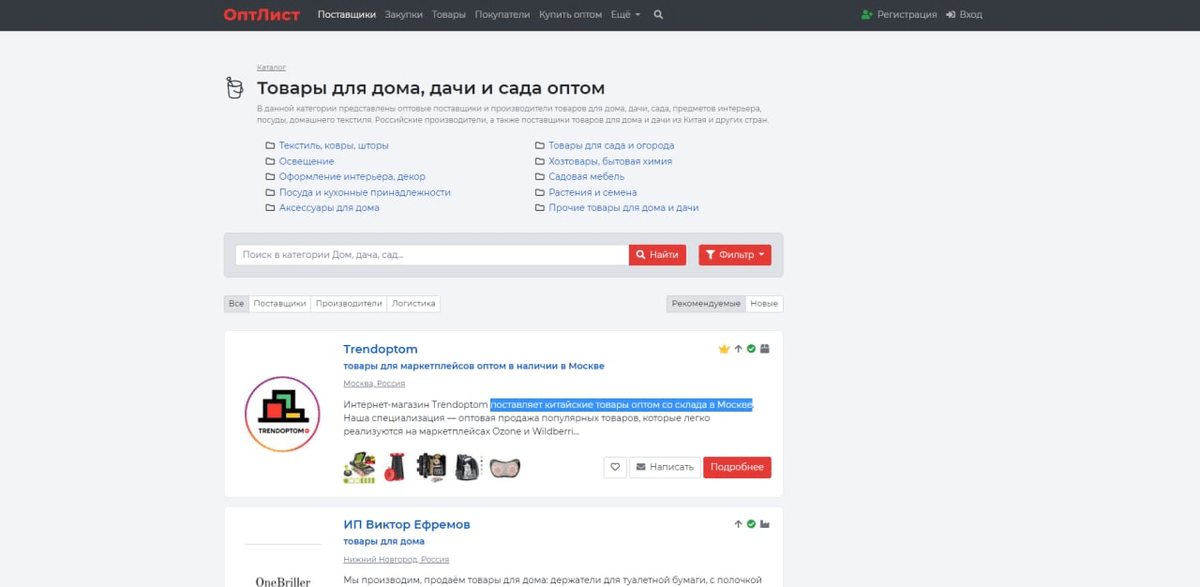
Task: Click Подробнее button on Trendoptom card
Action: click(x=737, y=467)
